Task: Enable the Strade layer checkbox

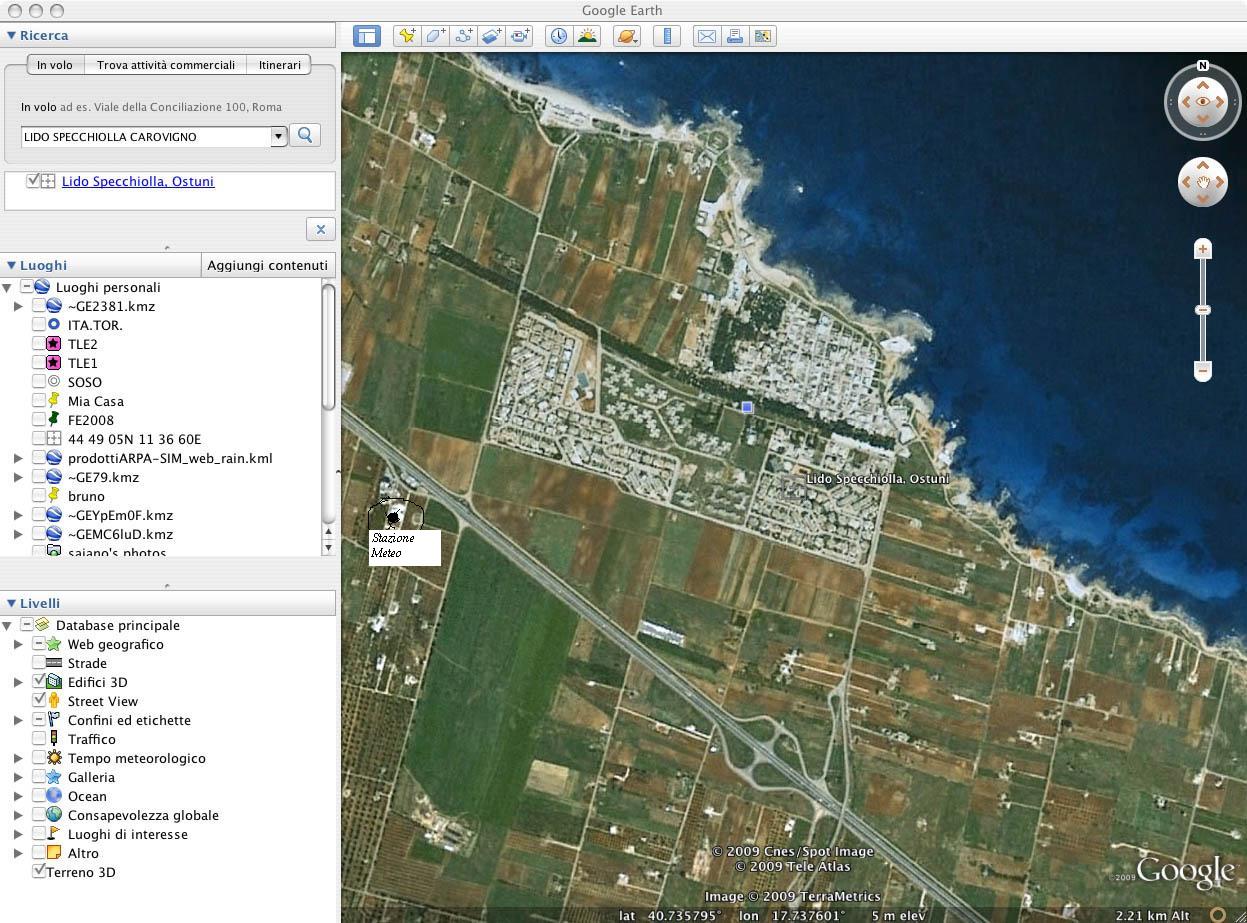Action: pos(39,663)
